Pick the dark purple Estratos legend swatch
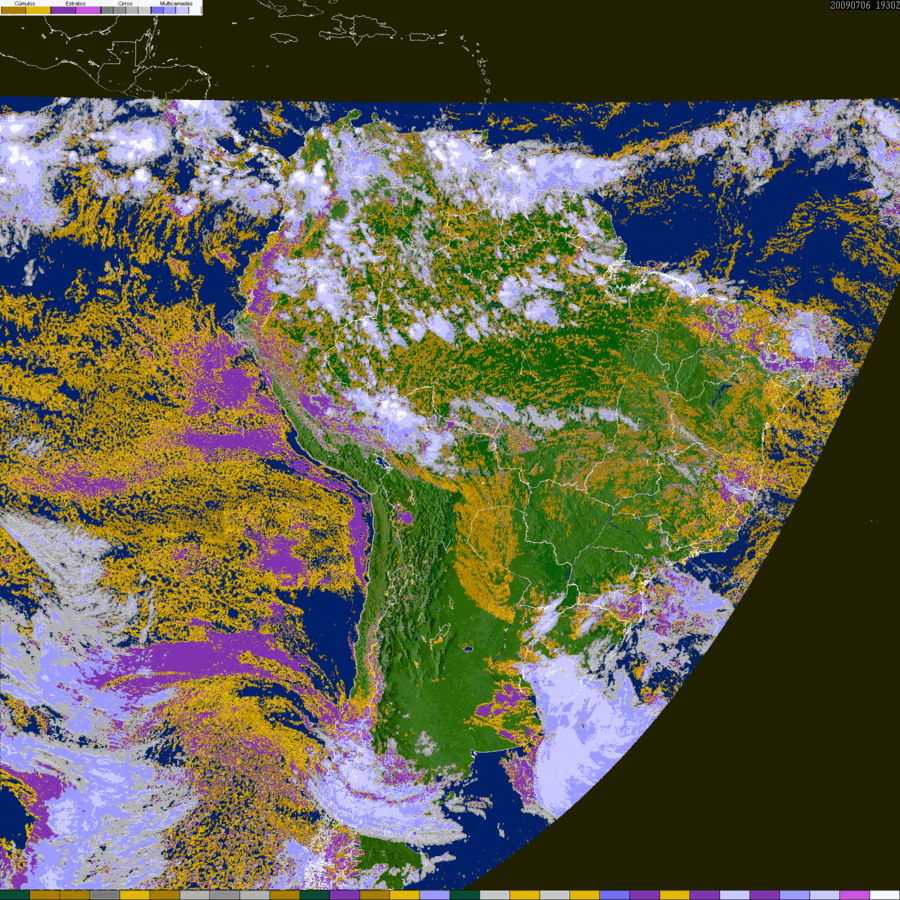This screenshot has width=900, height=900. (x=63, y=10)
